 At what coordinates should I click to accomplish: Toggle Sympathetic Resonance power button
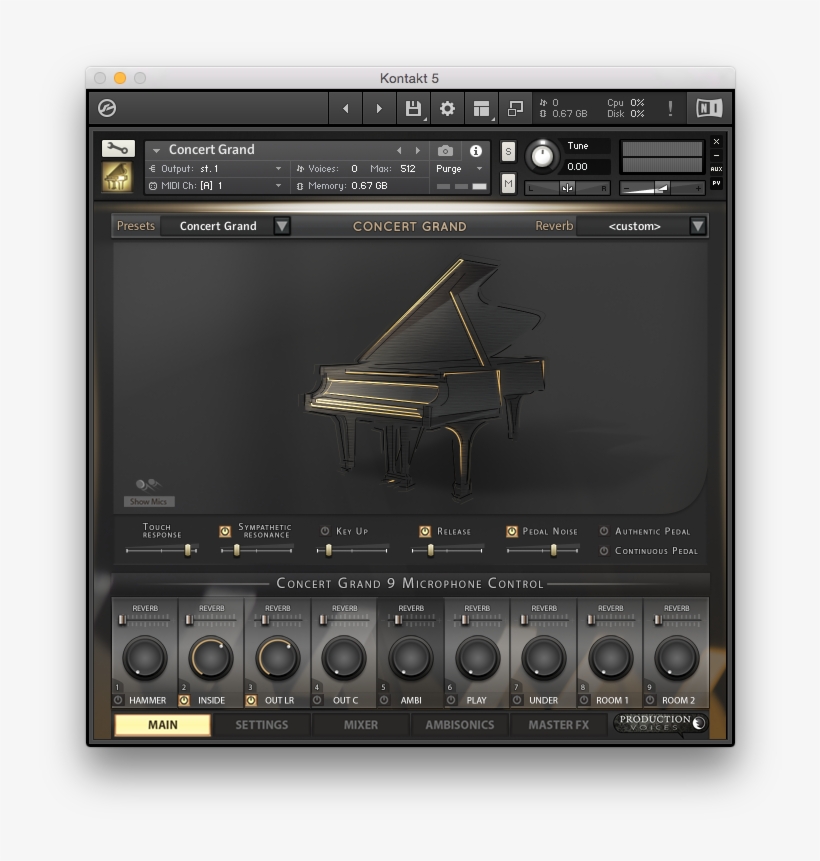225,531
